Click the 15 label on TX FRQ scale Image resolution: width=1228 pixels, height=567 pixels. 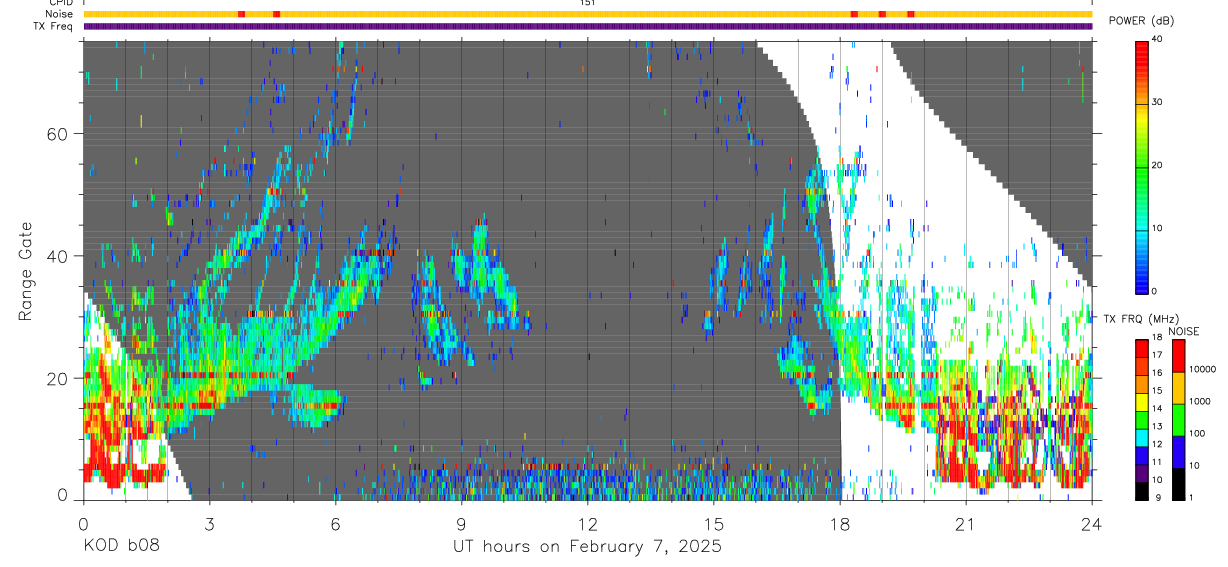pyautogui.click(x=1156, y=391)
